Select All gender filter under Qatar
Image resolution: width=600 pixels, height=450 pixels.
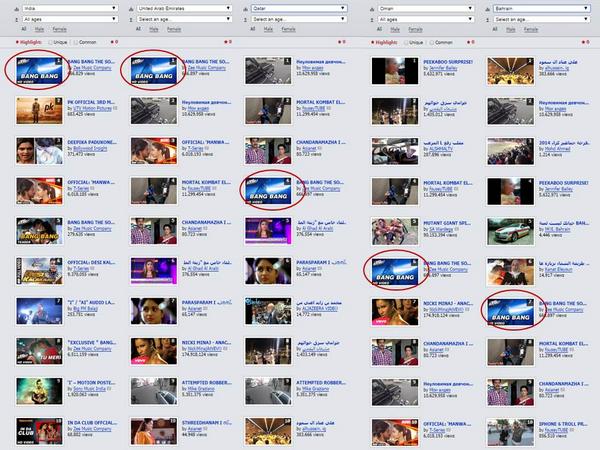point(253,29)
